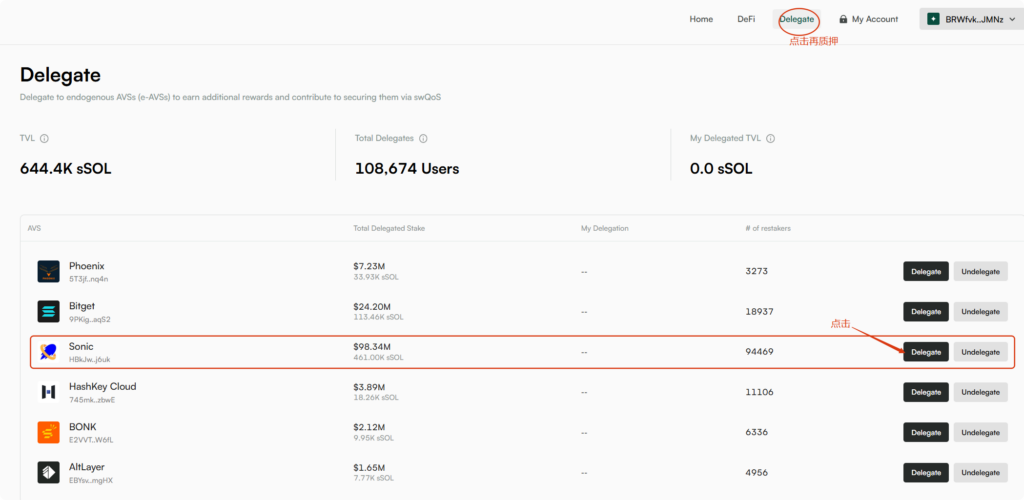Click the Bitget name text
The image size is (1024, 500).
point(82,306)
